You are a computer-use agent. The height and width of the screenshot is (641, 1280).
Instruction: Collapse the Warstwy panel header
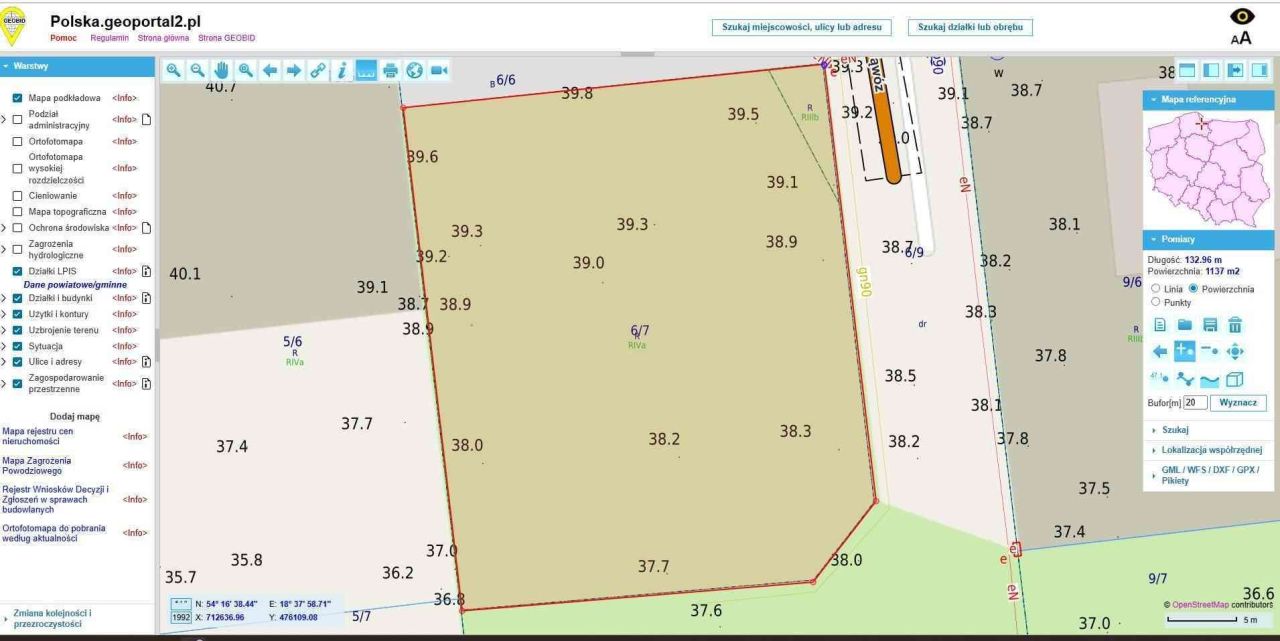click(x=78, y=66)
